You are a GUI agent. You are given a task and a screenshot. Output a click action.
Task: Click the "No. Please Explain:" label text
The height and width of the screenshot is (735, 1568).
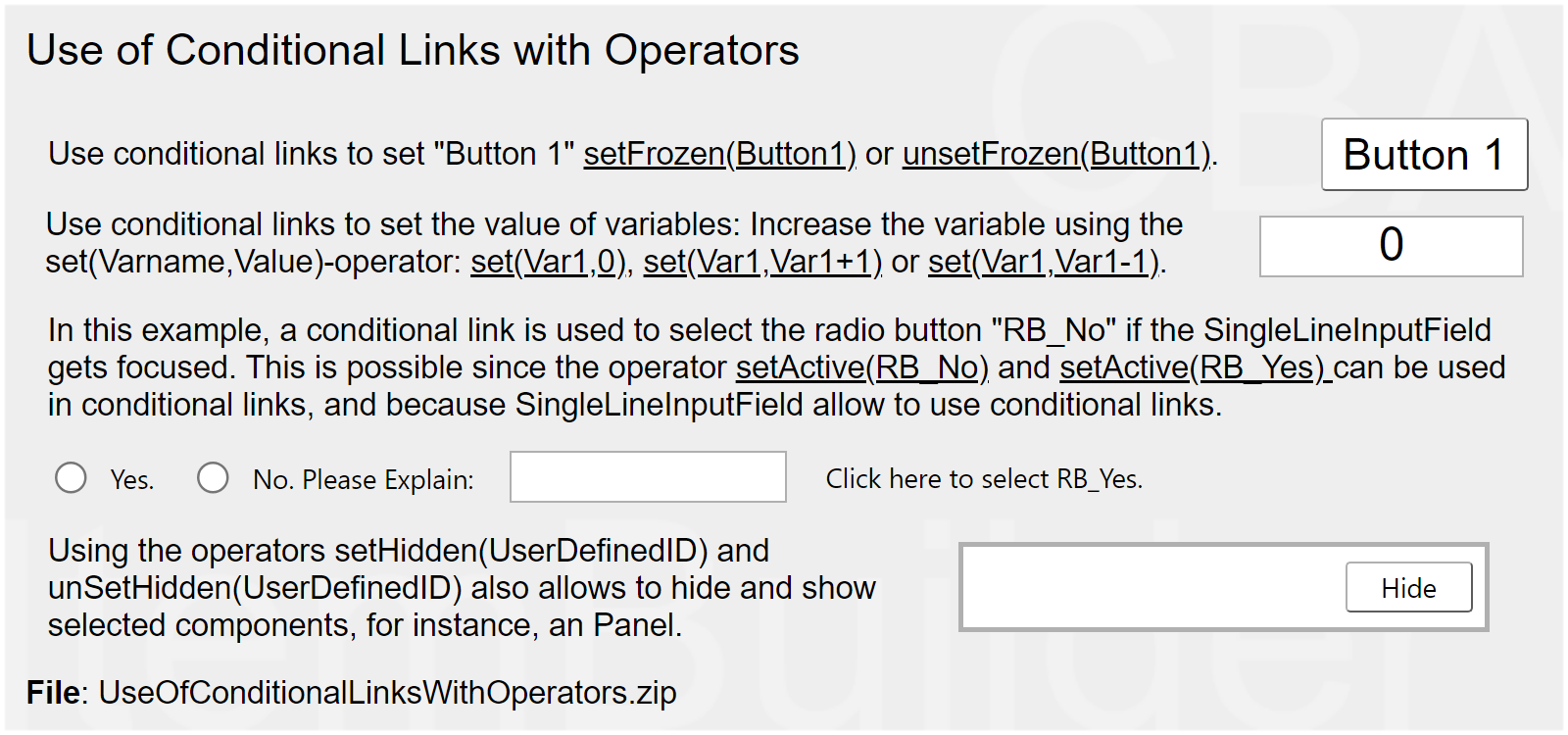coord(363,480)
